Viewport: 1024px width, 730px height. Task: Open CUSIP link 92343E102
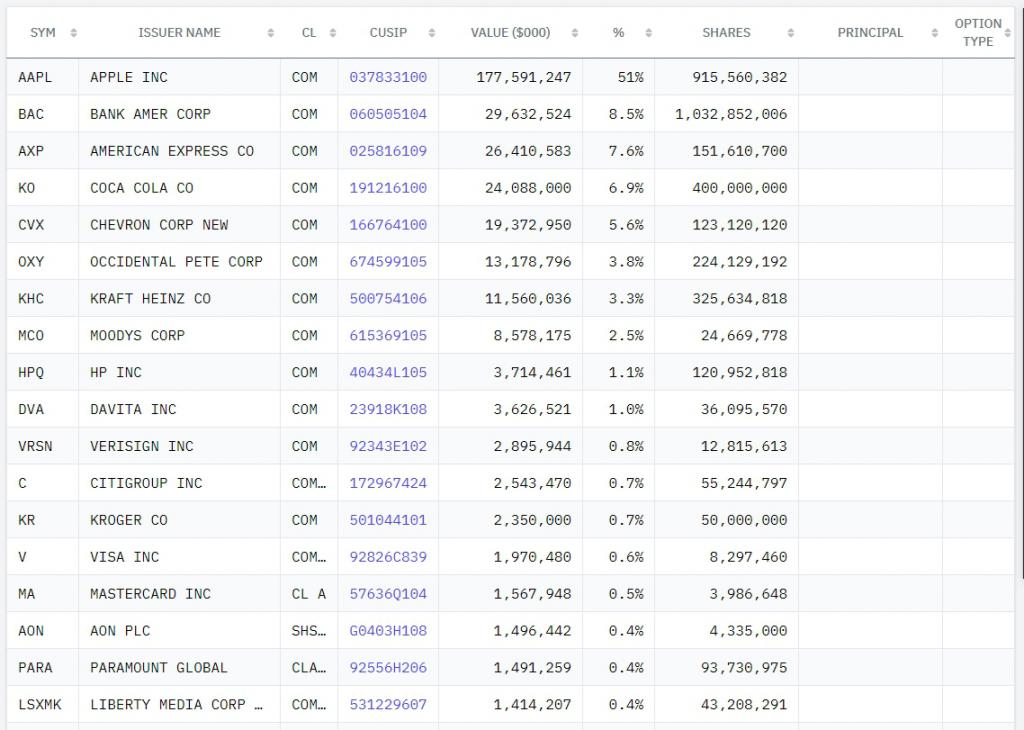[x=388, y=446]
